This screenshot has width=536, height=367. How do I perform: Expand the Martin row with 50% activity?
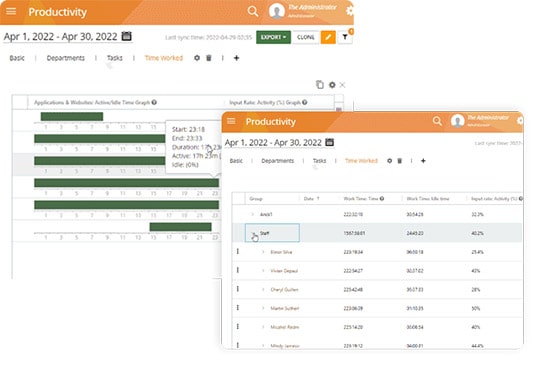click(263, 308)
